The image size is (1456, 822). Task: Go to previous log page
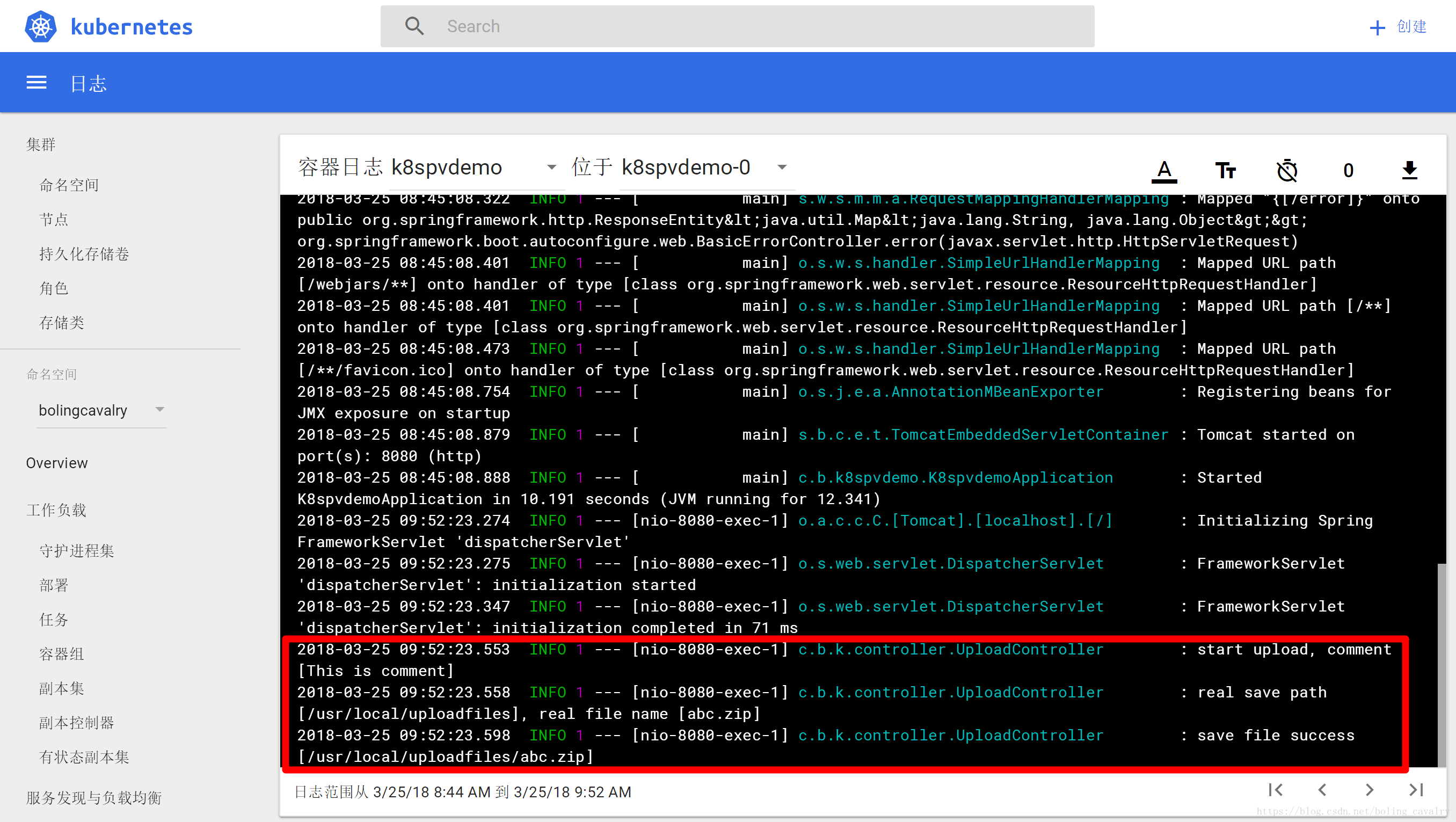click(1322, 790)
